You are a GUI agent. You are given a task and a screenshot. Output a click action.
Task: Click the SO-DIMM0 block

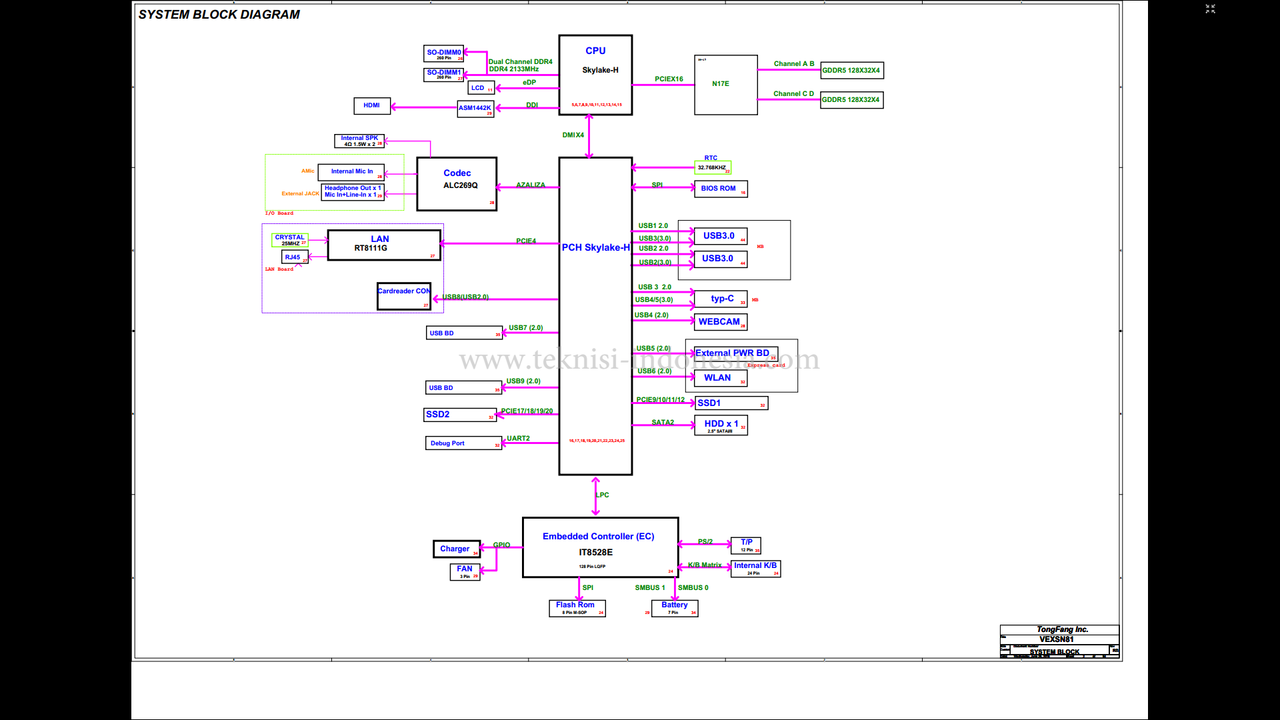tap(444, 54)
